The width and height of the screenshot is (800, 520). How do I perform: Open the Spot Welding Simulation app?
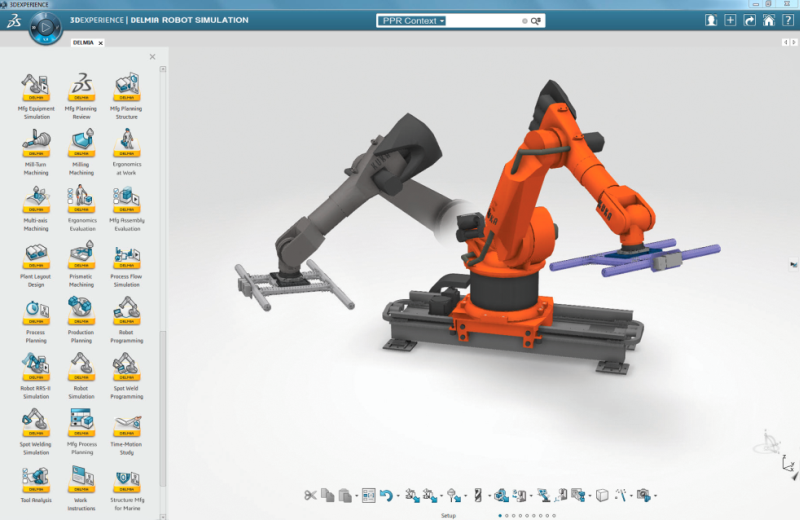coord(36,432)
